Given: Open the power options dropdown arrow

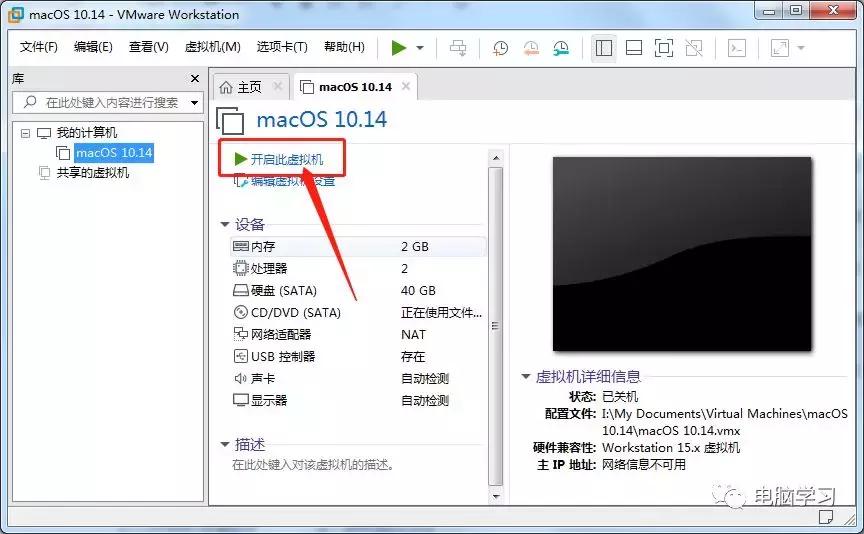Looking at the screenshot, I should [x=420, y=48].
